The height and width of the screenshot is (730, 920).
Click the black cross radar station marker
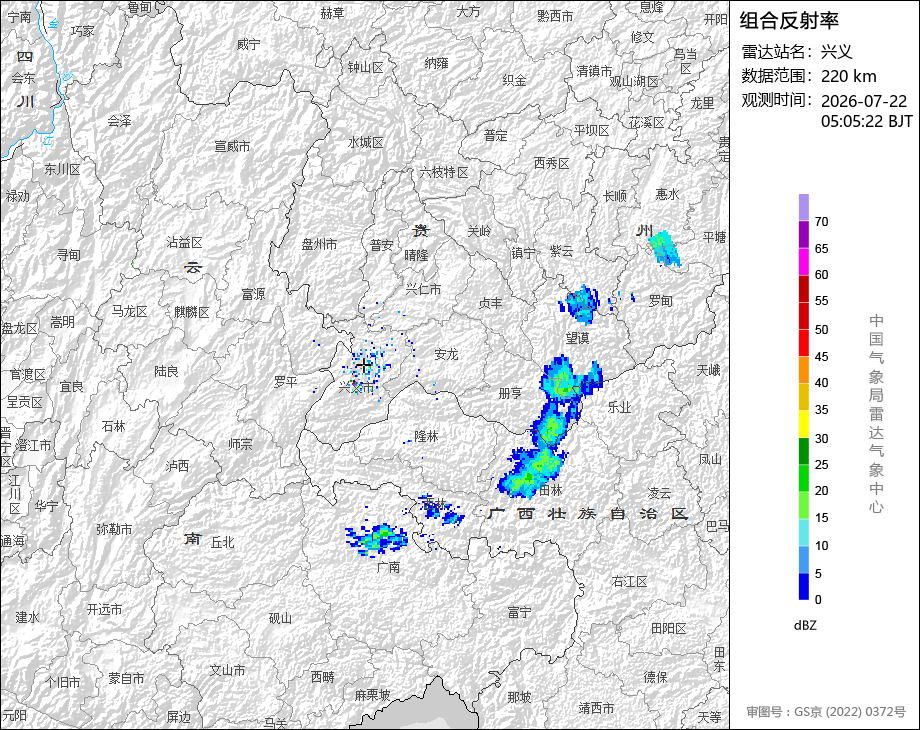click(x=364, y=366)
